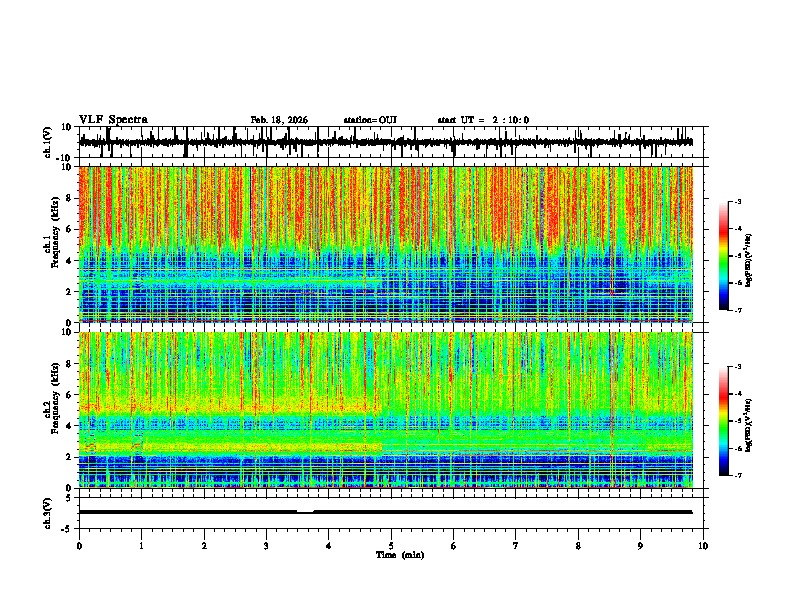Click the "Time (min)" x-axis label

tap(400, 555)
